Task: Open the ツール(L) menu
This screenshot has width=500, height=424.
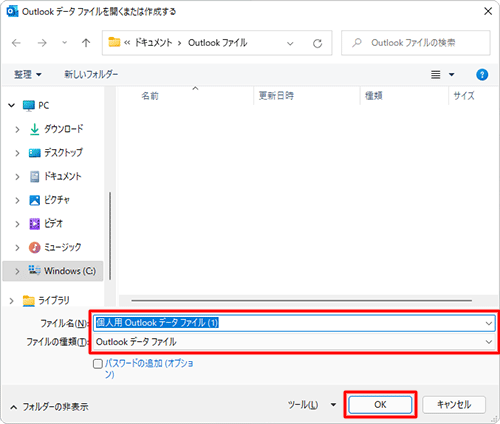Action: 312,405
